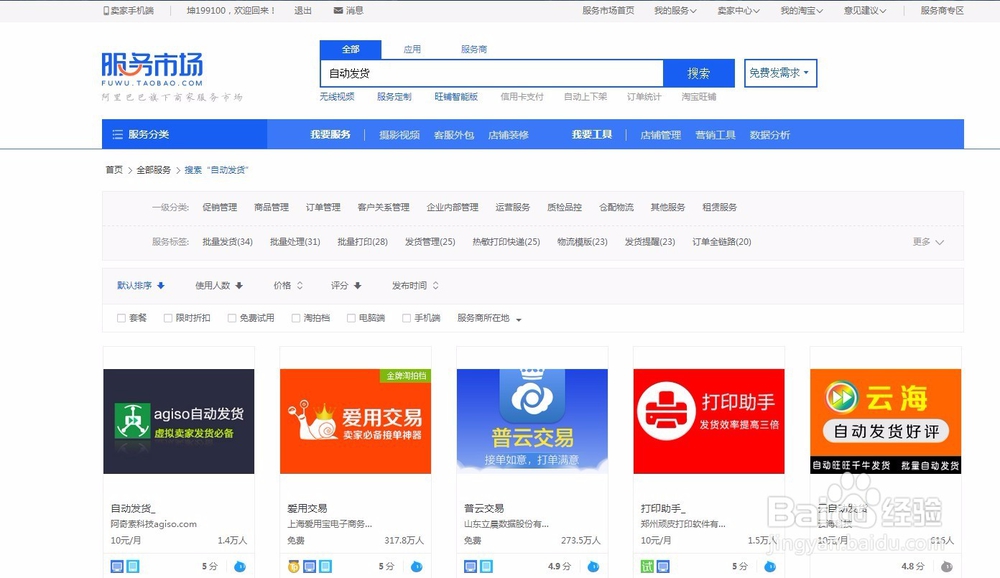Switch to the 全部 search tab
The image size is (1000, 578).
click(351, 49)
